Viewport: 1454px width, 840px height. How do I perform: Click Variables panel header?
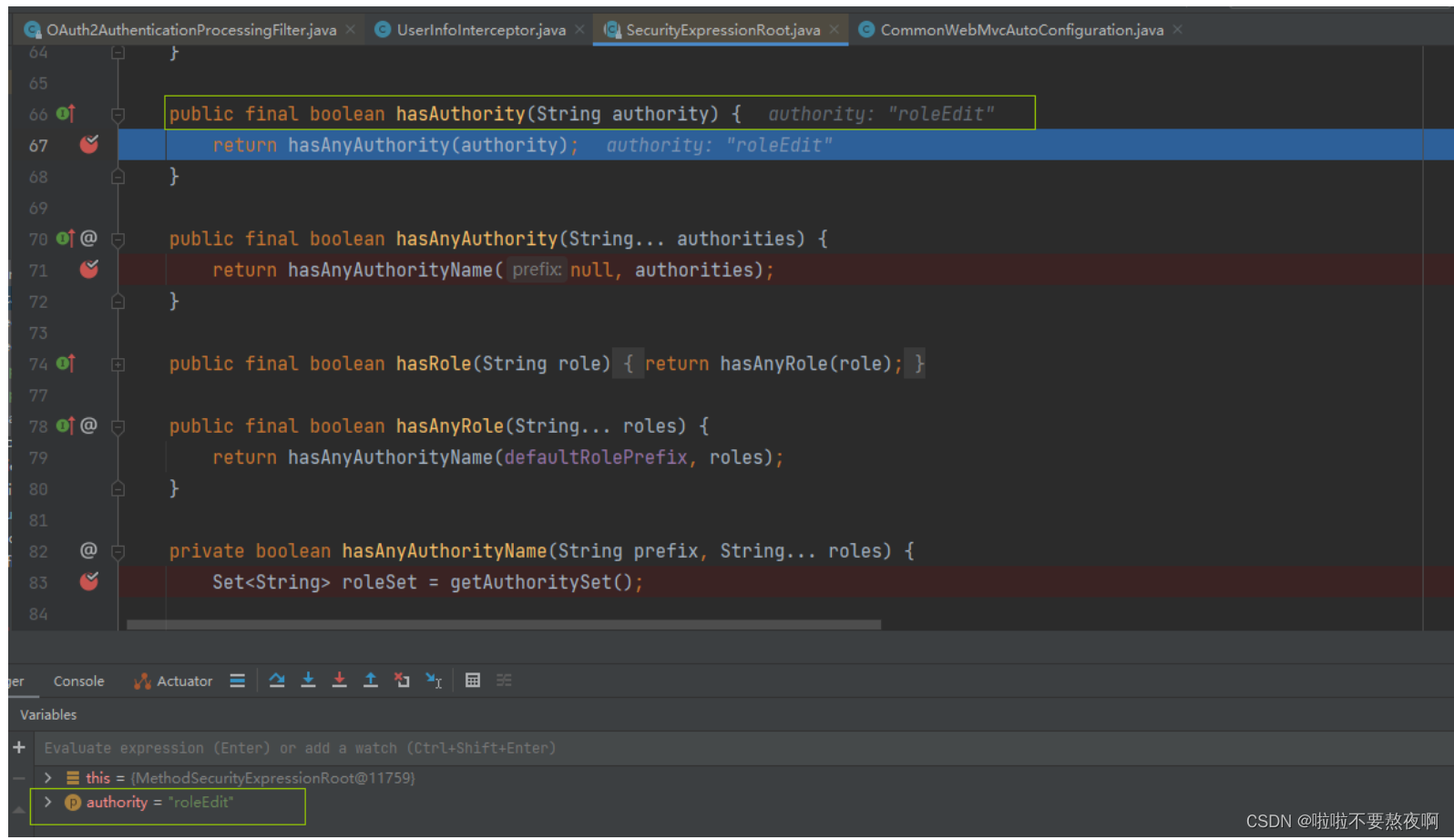48,715
